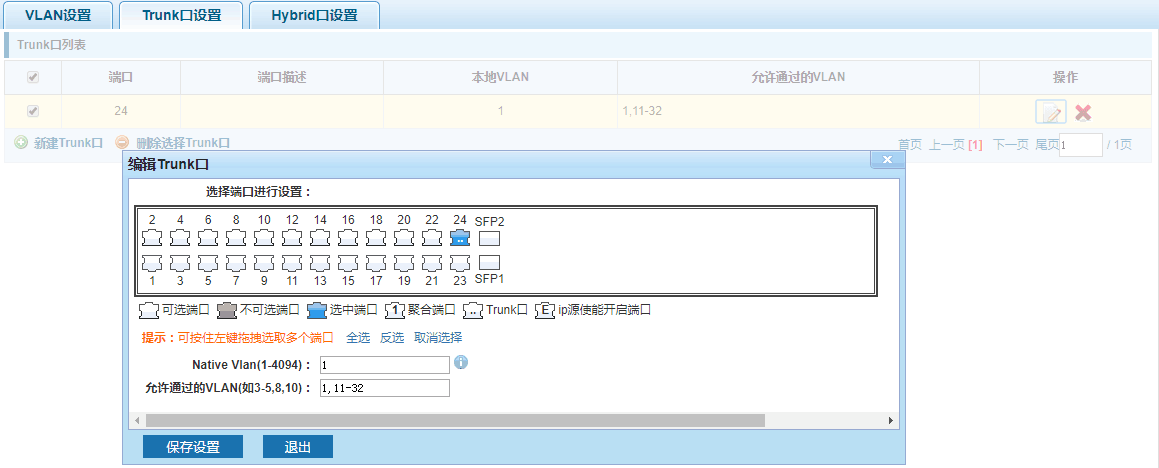Delete Trunk port 24 with red X
1159x468 pixels.
pos(1083,112)
